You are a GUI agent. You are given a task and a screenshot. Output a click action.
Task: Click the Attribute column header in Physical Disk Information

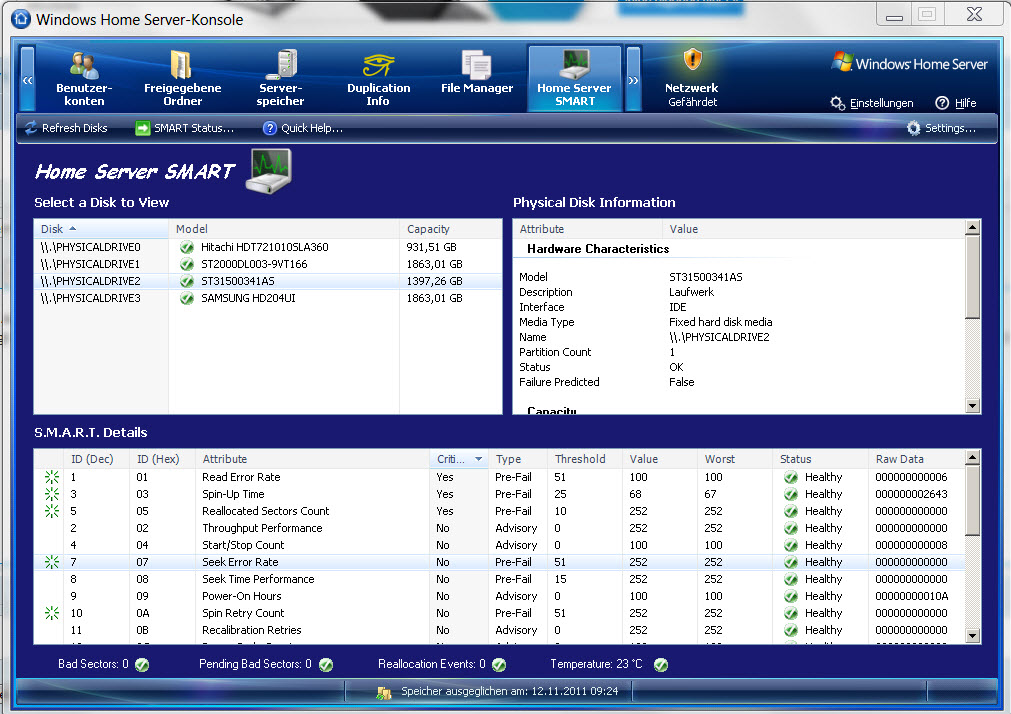click(588, 229)
